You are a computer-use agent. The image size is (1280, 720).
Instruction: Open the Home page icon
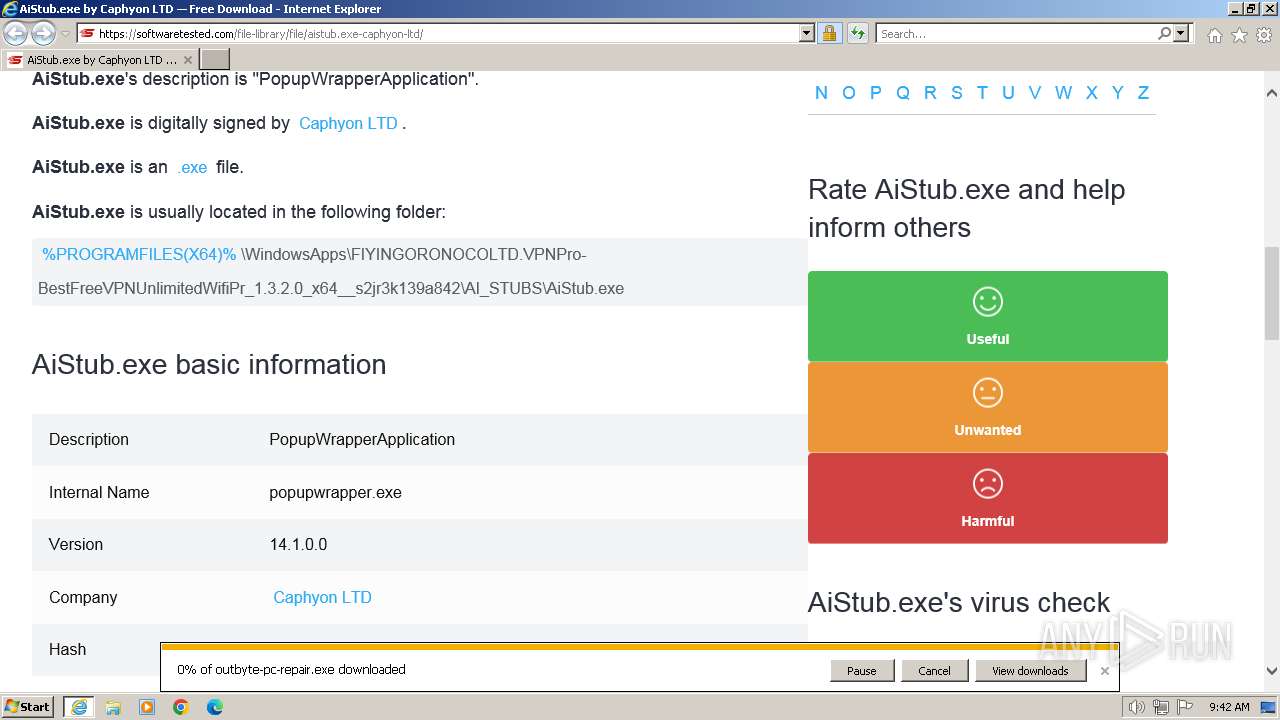(x=1214, y=35)
